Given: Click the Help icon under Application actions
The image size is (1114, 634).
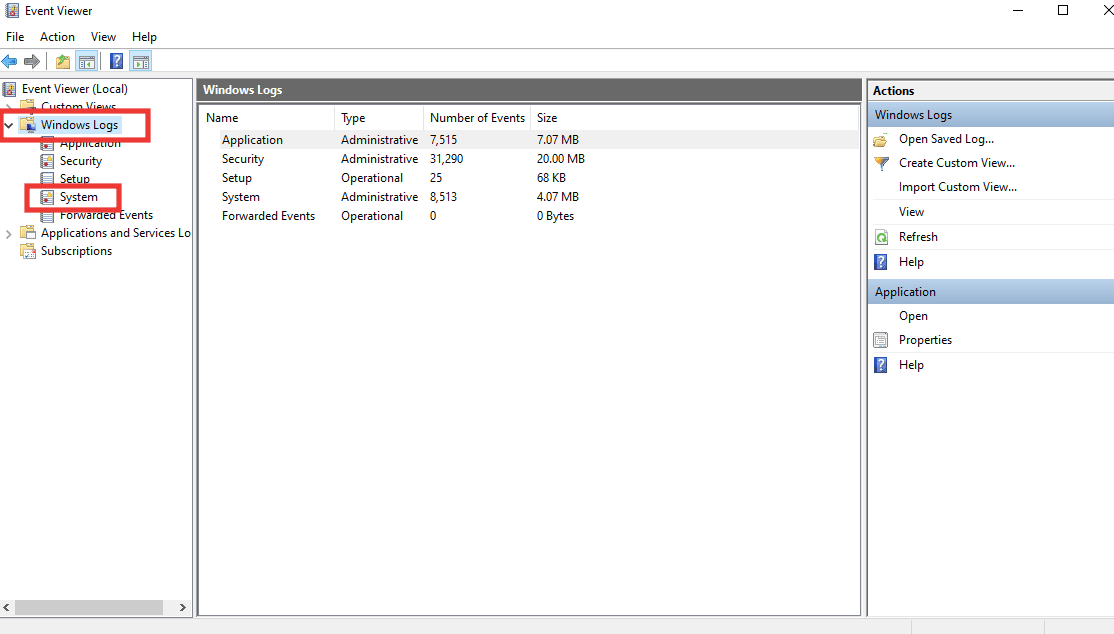Looking at the screenshot, I should click(x=880, y=364).
